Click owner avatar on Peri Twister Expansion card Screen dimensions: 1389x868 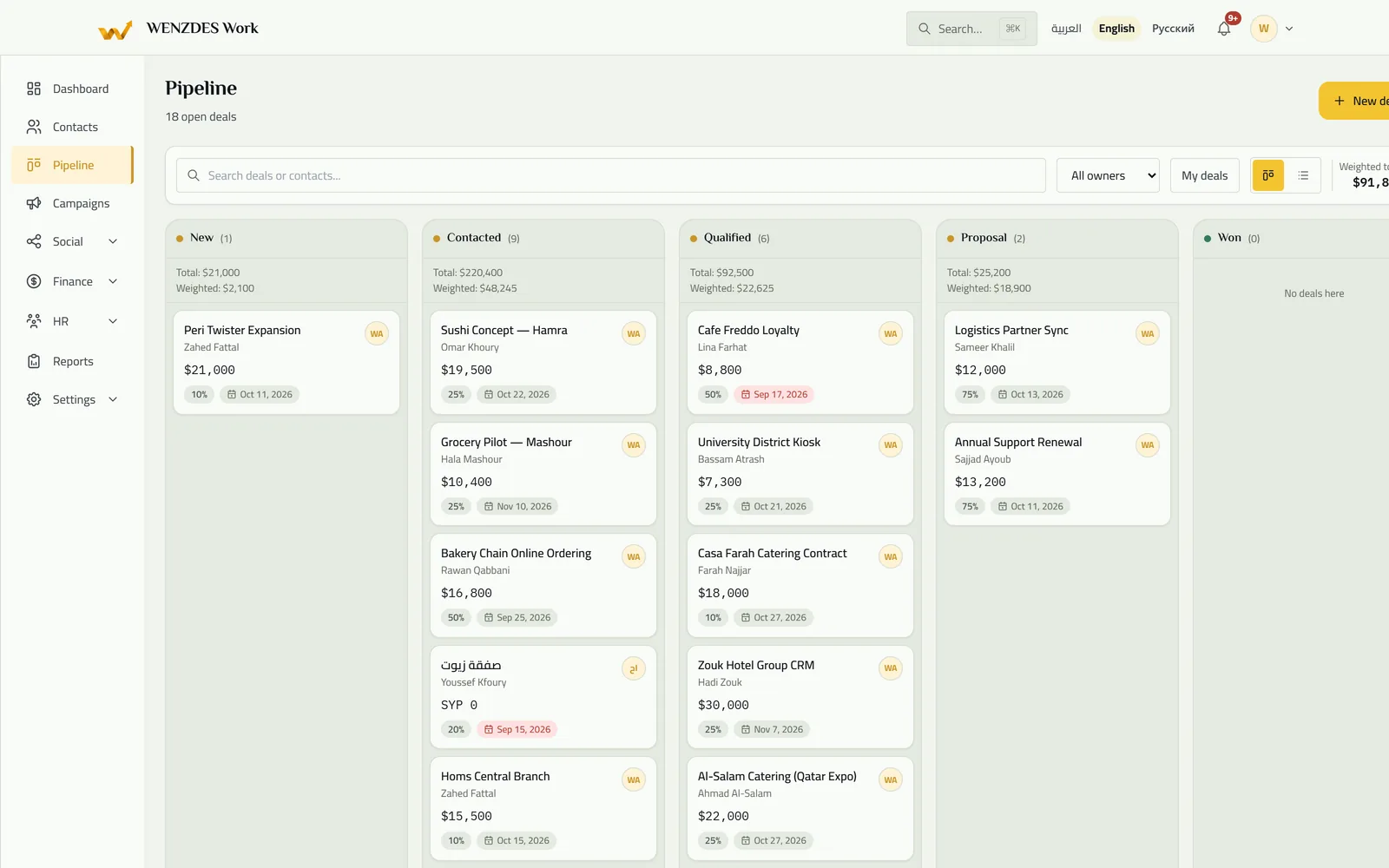(x=377, y=333)
